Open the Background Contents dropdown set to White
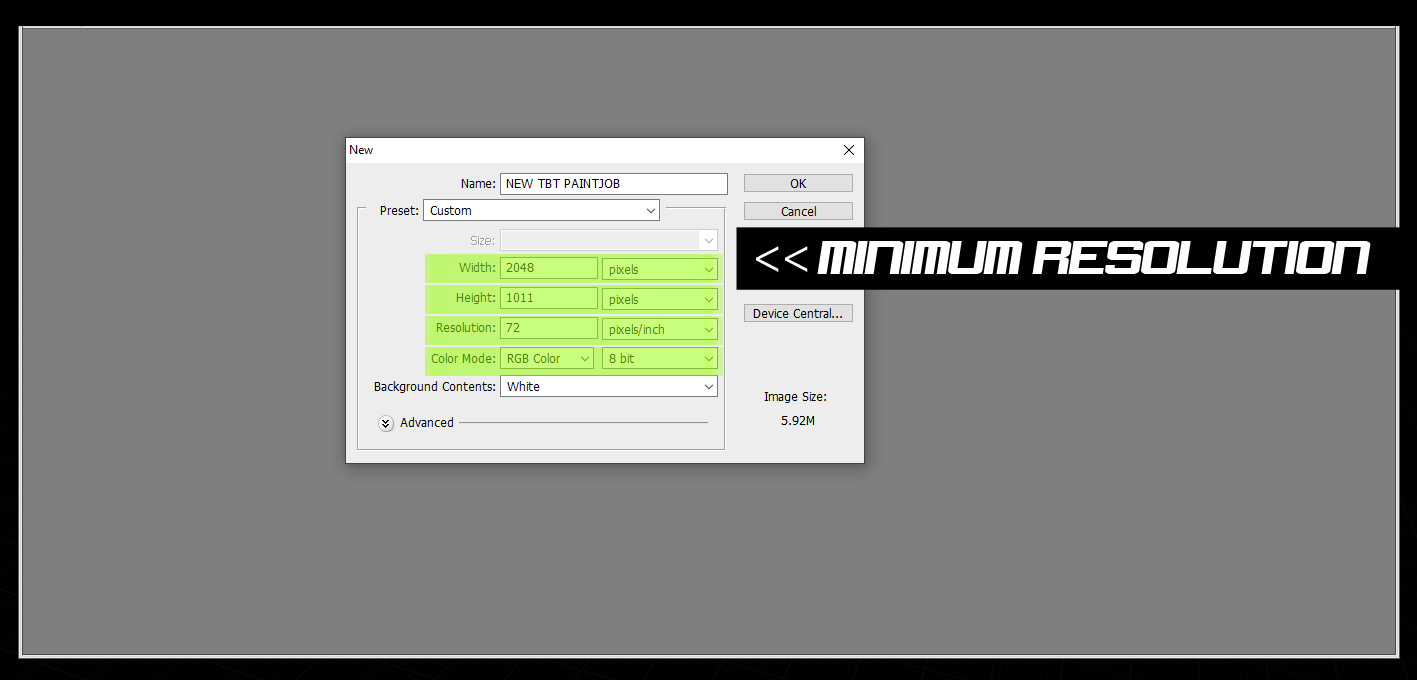The width and height of the screenshot is (1417, 680). click(x=608, y=386)
